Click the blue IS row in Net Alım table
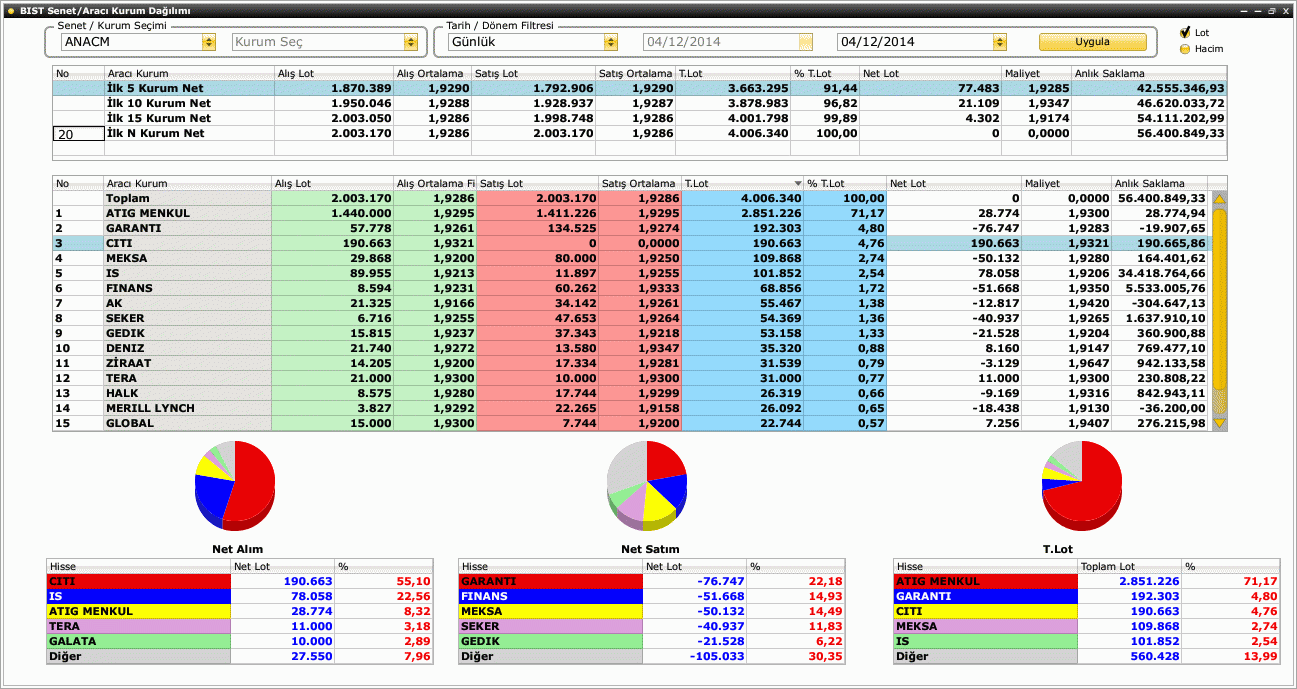 point(239,596)
